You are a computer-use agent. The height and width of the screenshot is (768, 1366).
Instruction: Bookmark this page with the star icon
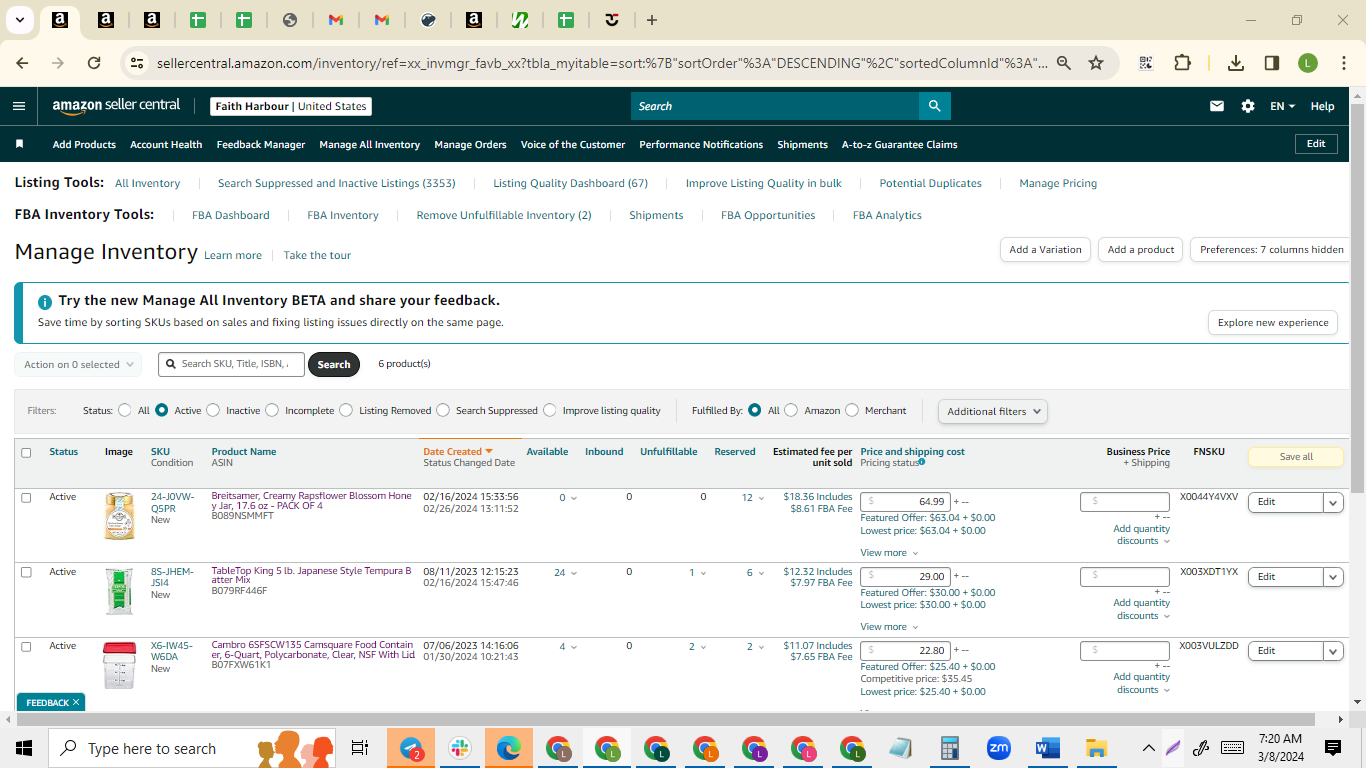(x=1096, y=63)
